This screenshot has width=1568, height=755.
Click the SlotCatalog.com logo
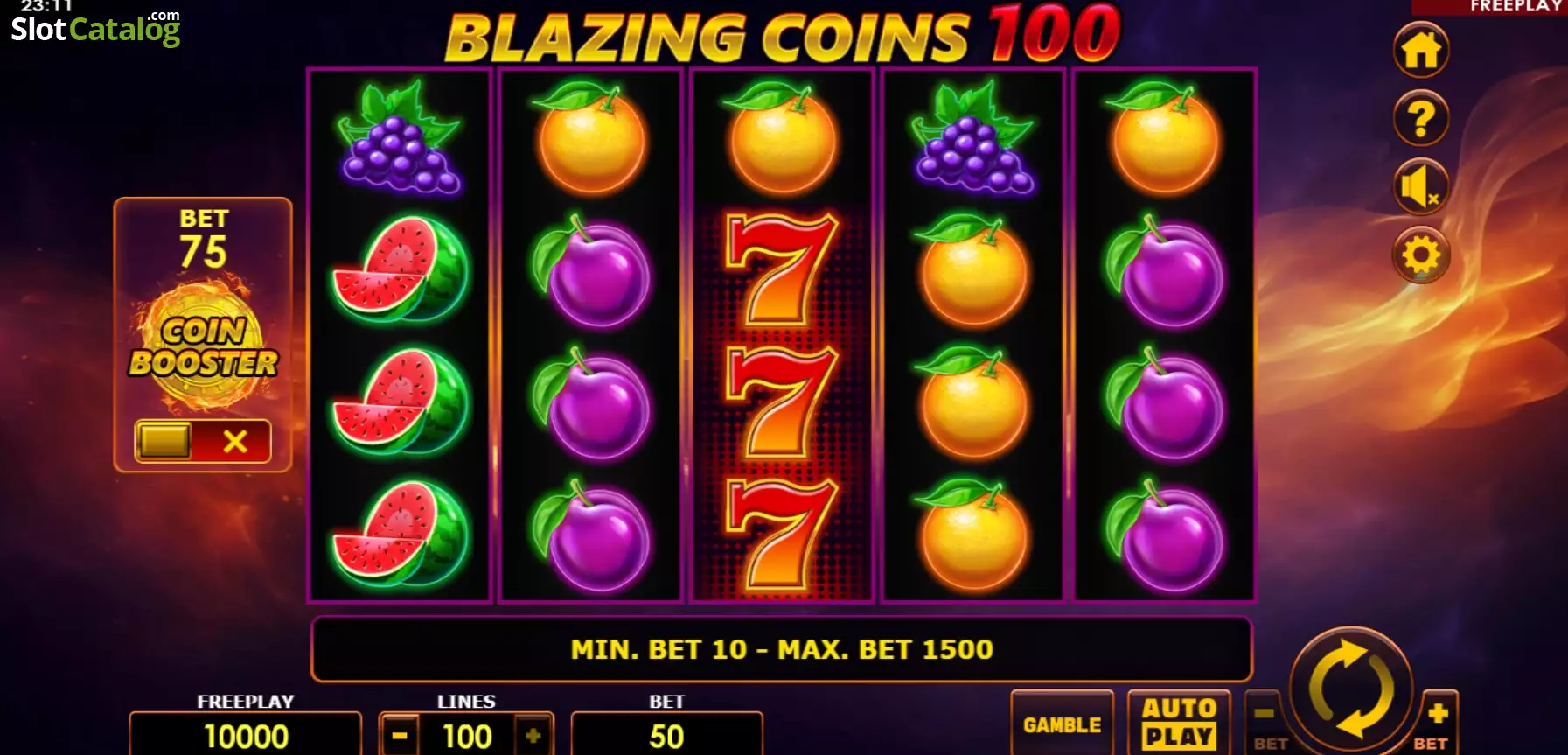tap(95, 28)
